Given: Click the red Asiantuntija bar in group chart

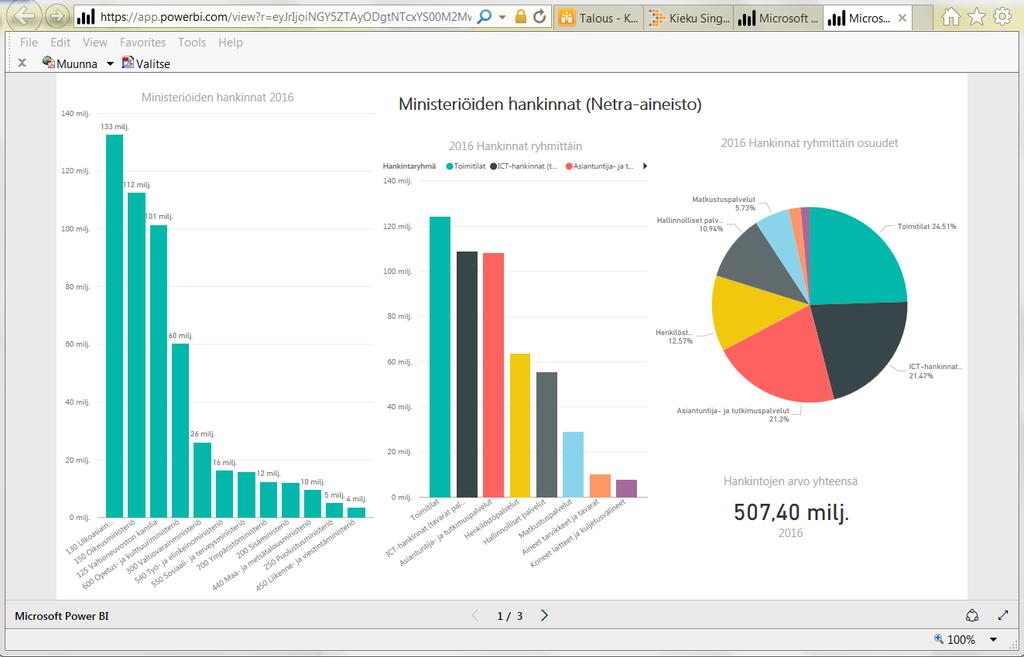Looking at the screenshot, I should click(x=493, y=376).
